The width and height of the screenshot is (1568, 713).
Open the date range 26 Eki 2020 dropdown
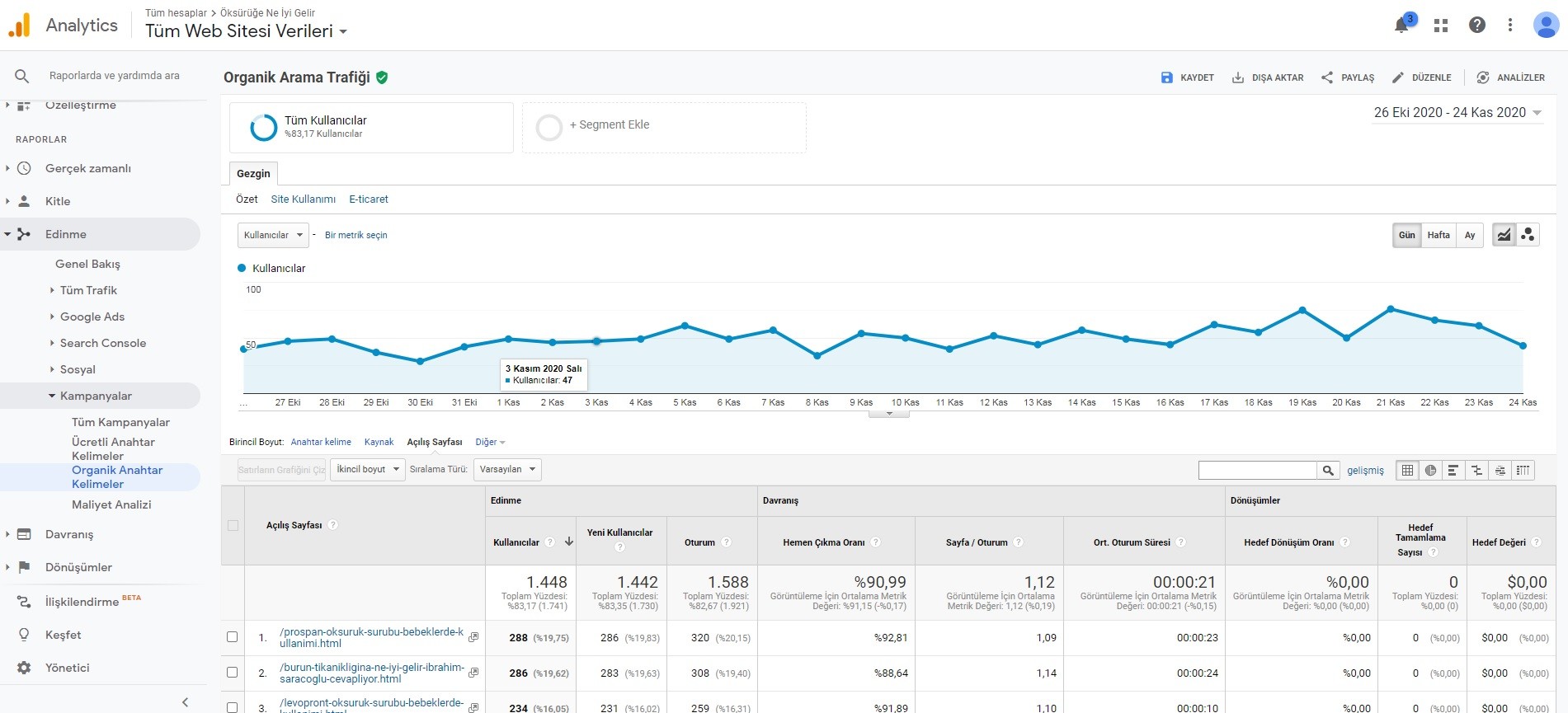(x=1457, y=113)
